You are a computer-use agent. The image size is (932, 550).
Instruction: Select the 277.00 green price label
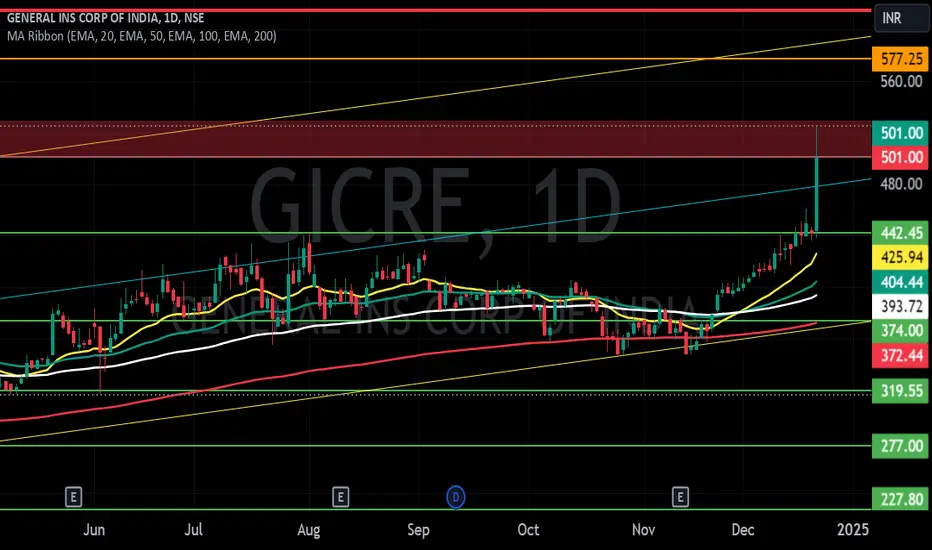coord(900,446)
